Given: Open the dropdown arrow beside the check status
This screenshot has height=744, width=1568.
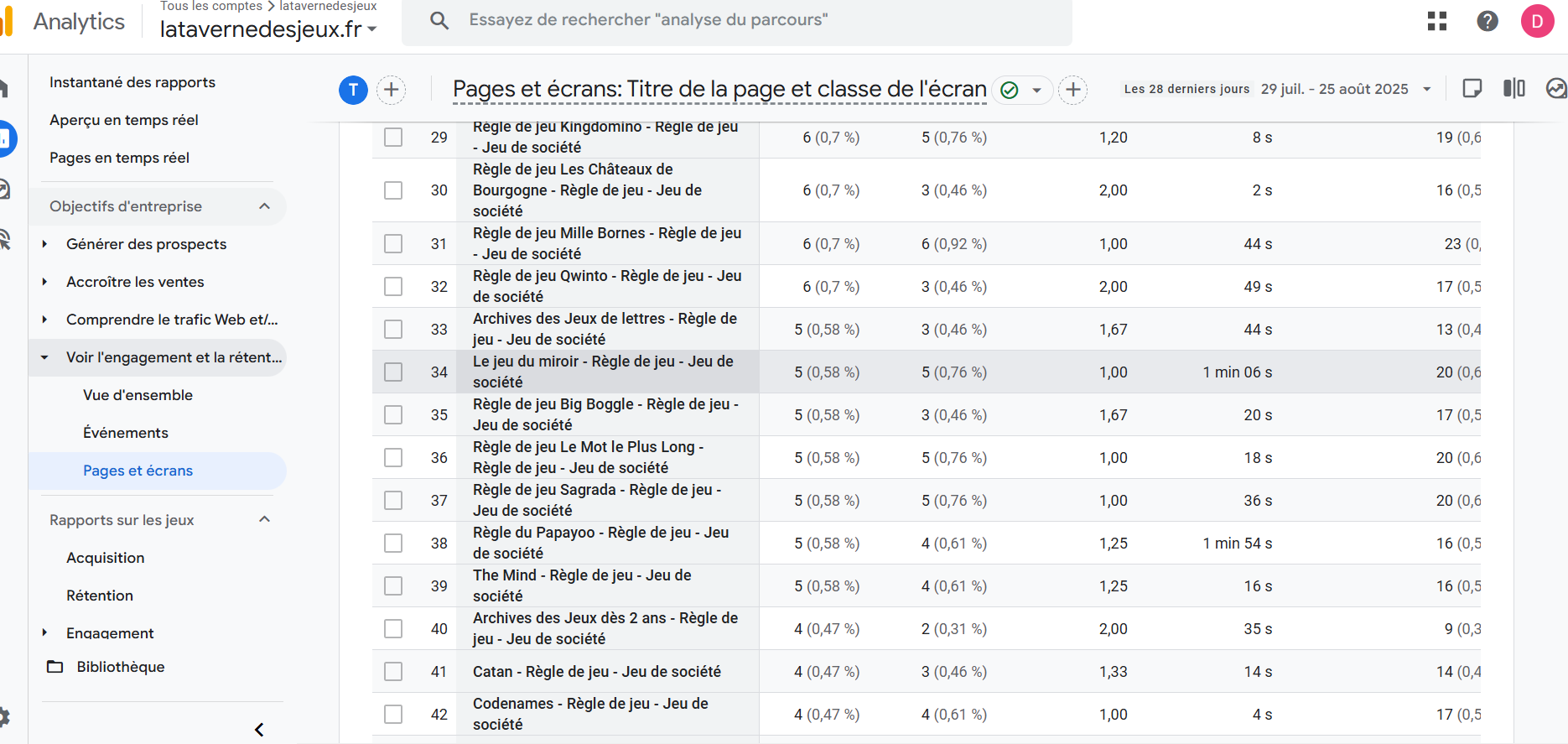Looking at the screenshot, I should [x=1037, y=90].
